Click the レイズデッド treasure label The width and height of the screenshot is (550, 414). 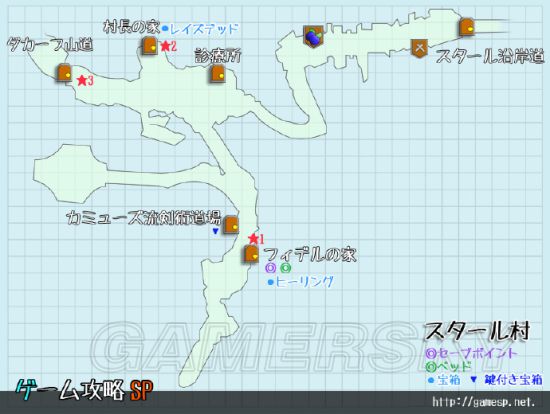pos(204,29)
